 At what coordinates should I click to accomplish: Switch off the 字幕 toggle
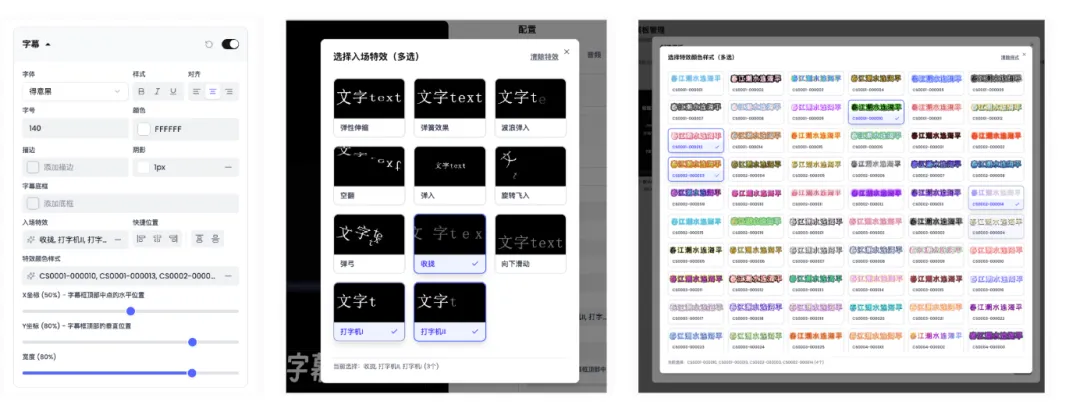click(x=230, y=44)
